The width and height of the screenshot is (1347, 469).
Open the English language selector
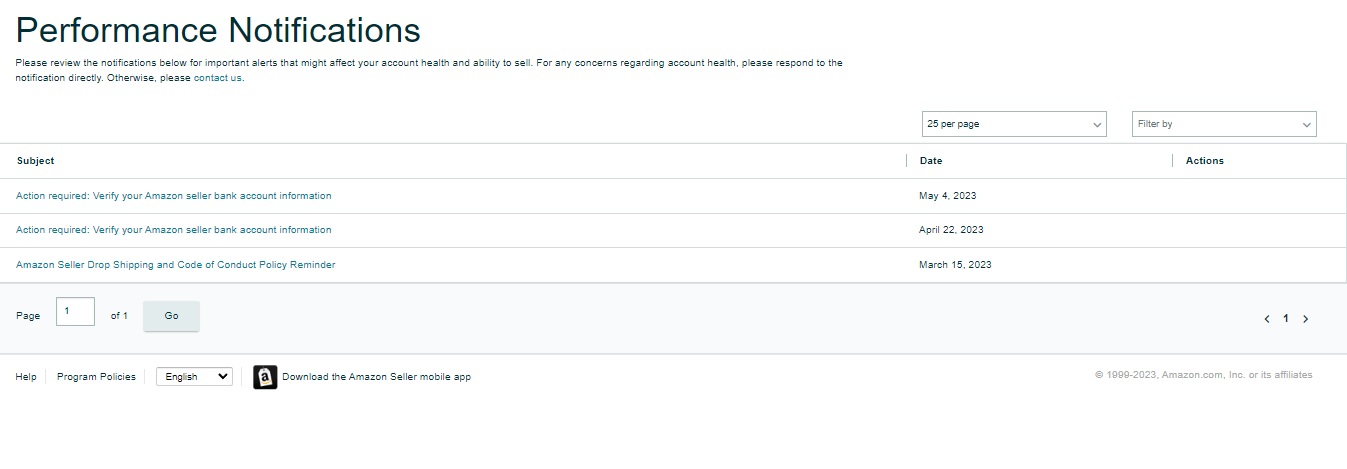click(x=194, y=377)
